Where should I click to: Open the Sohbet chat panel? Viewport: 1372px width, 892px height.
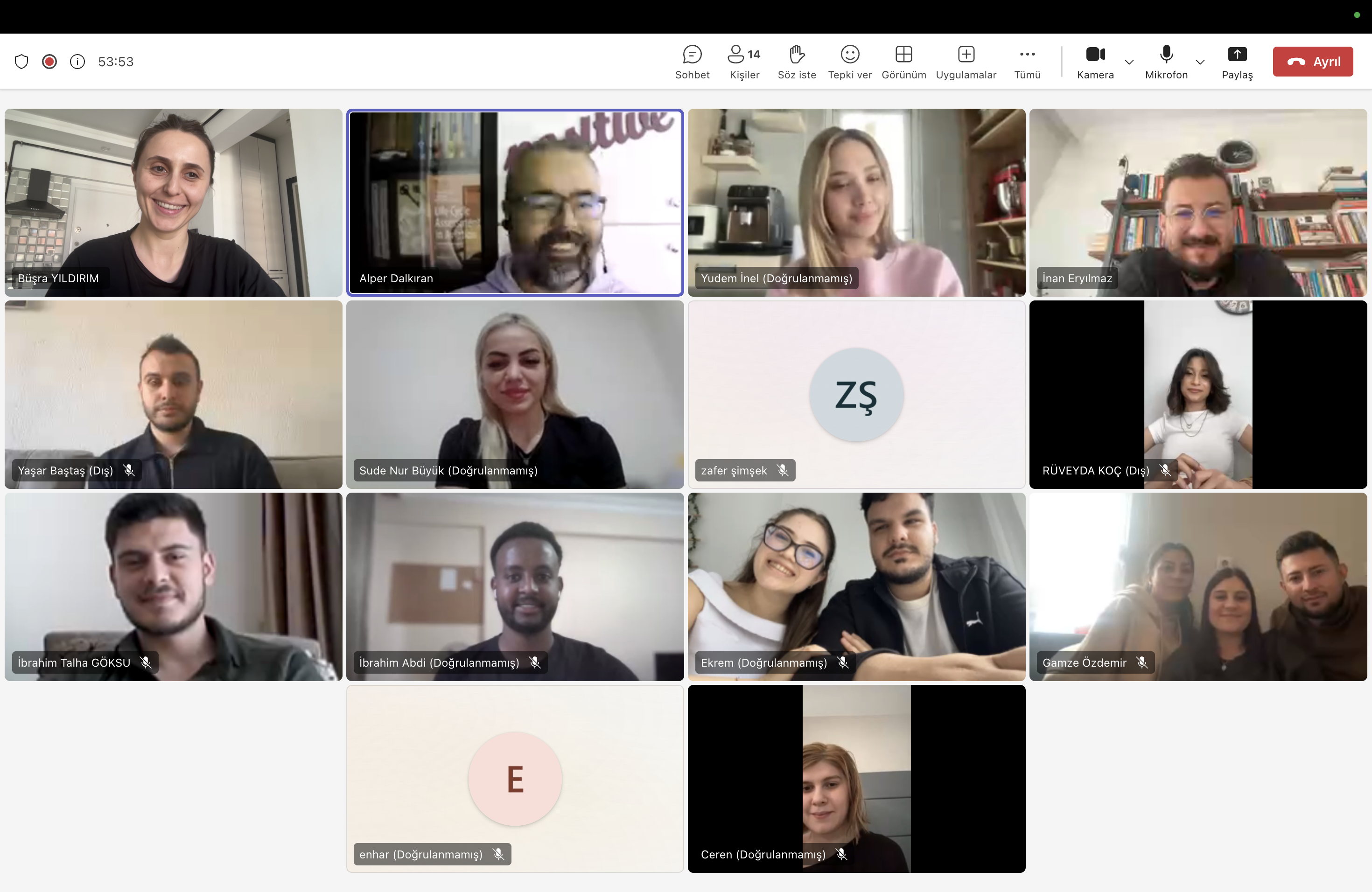coord(692,62)
